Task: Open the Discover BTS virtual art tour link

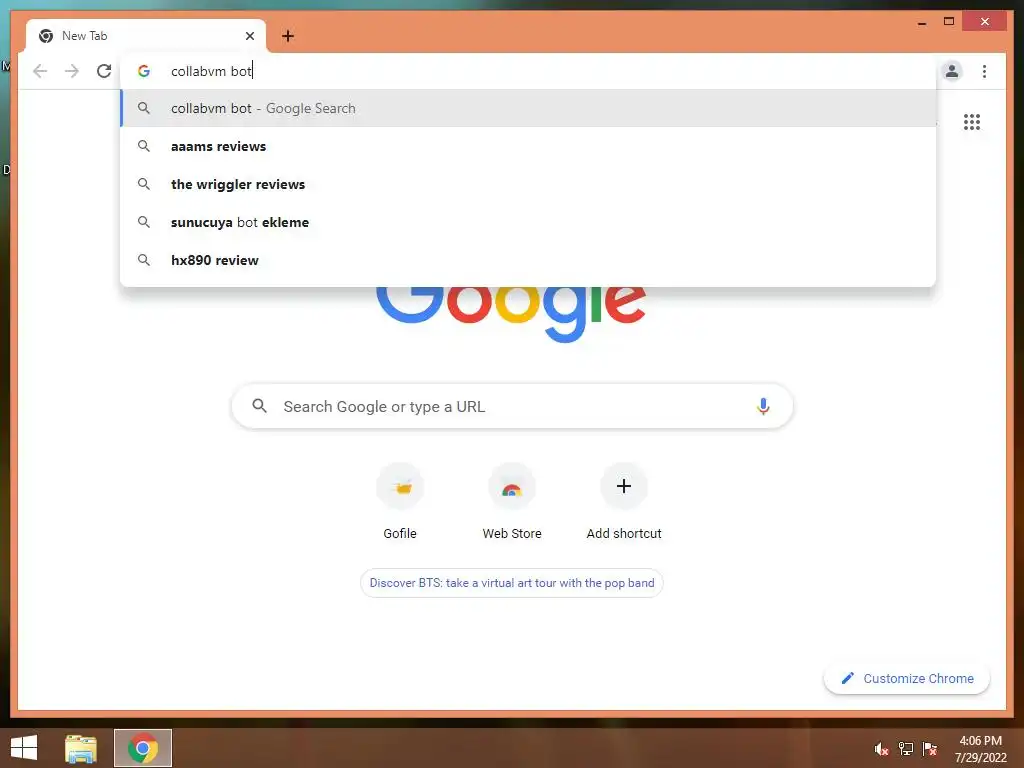Action: click(x=512, y=583)
